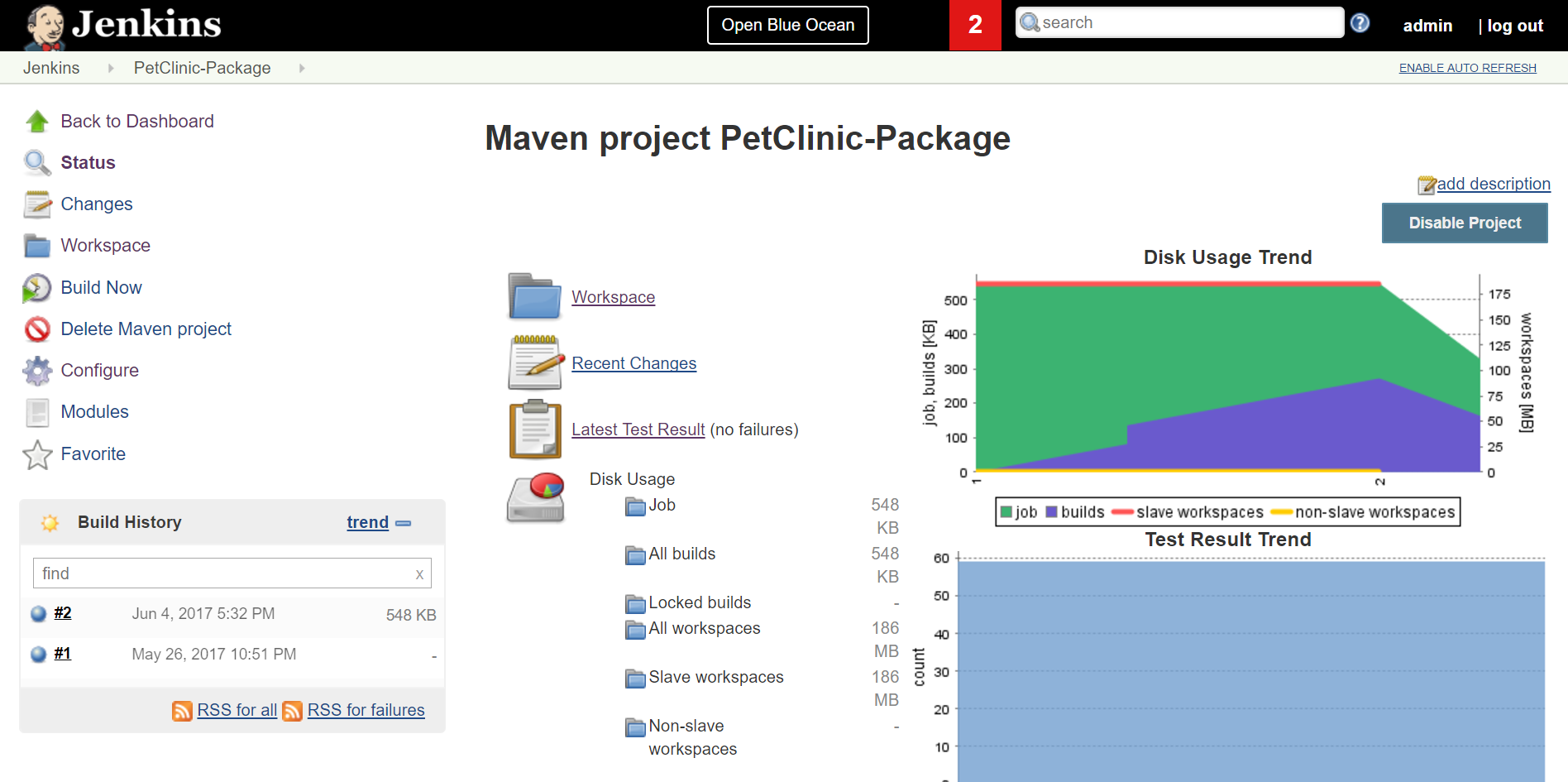Select Build Now in sidebar
The height and width of the screenshot is (782, 1568).
pos(102,288)
